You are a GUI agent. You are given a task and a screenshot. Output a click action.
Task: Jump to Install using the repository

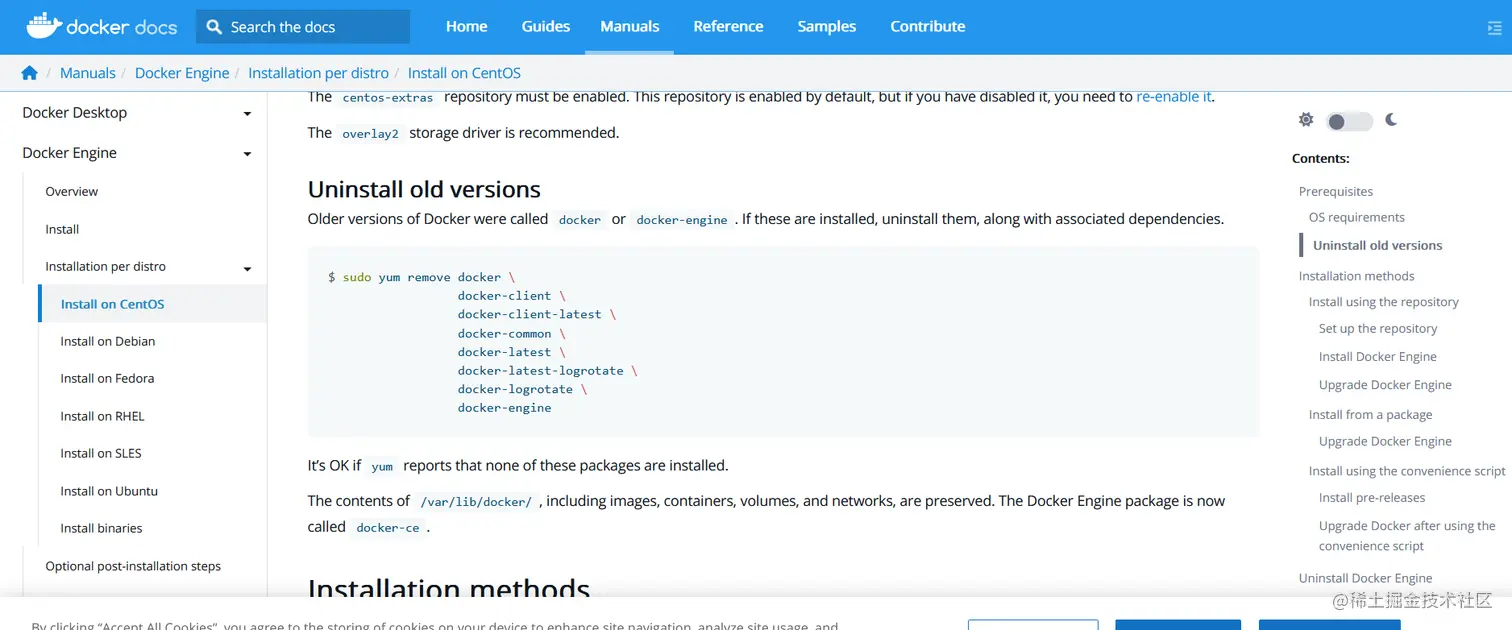tap(1384, 302)
